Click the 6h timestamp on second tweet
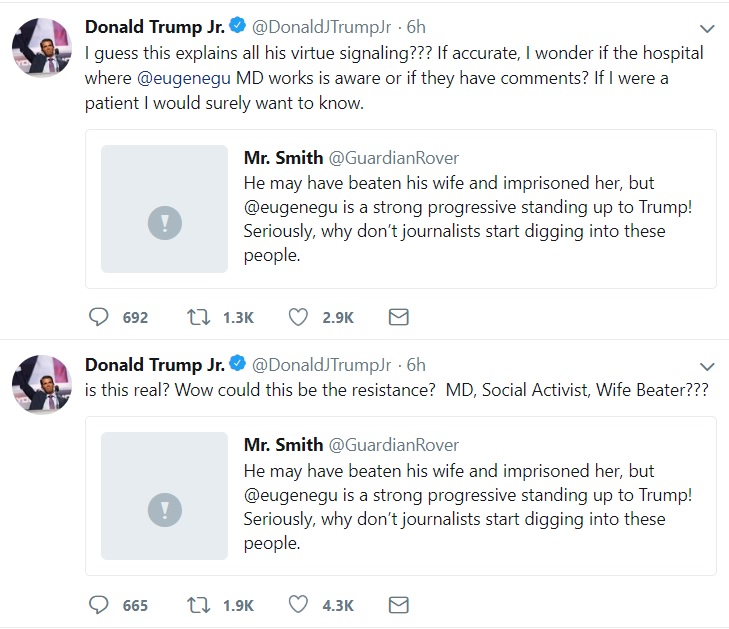The height and width of the screenshot is (629, 729). (416, 365)
